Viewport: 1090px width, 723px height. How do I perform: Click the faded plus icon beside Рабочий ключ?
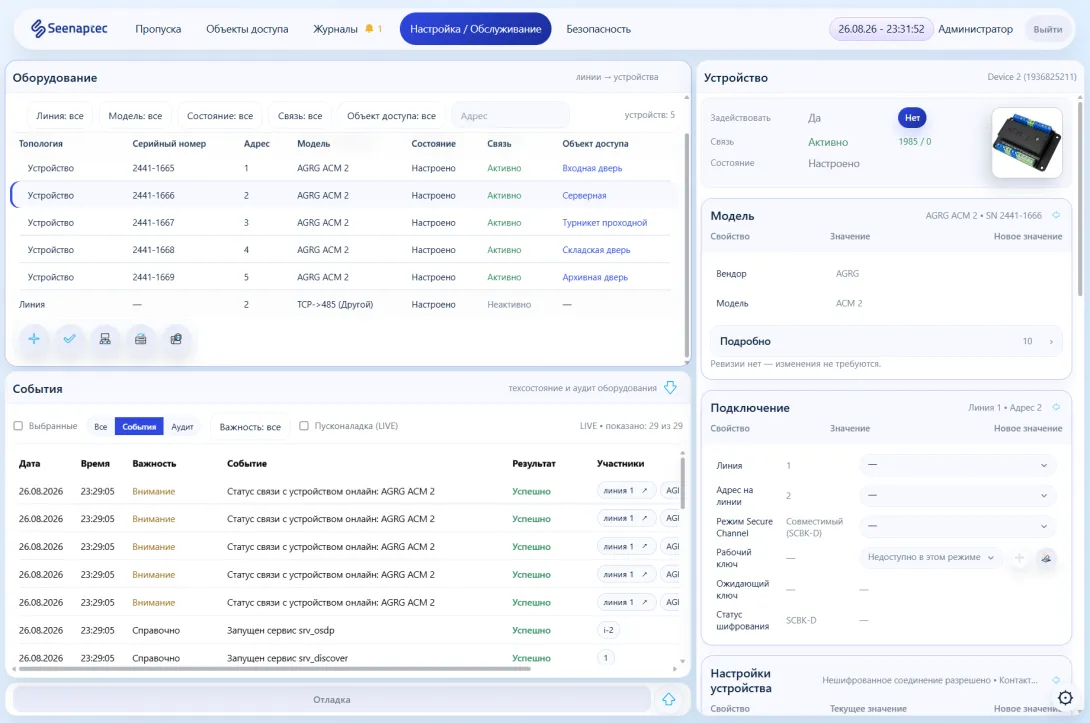[1019, 558]
